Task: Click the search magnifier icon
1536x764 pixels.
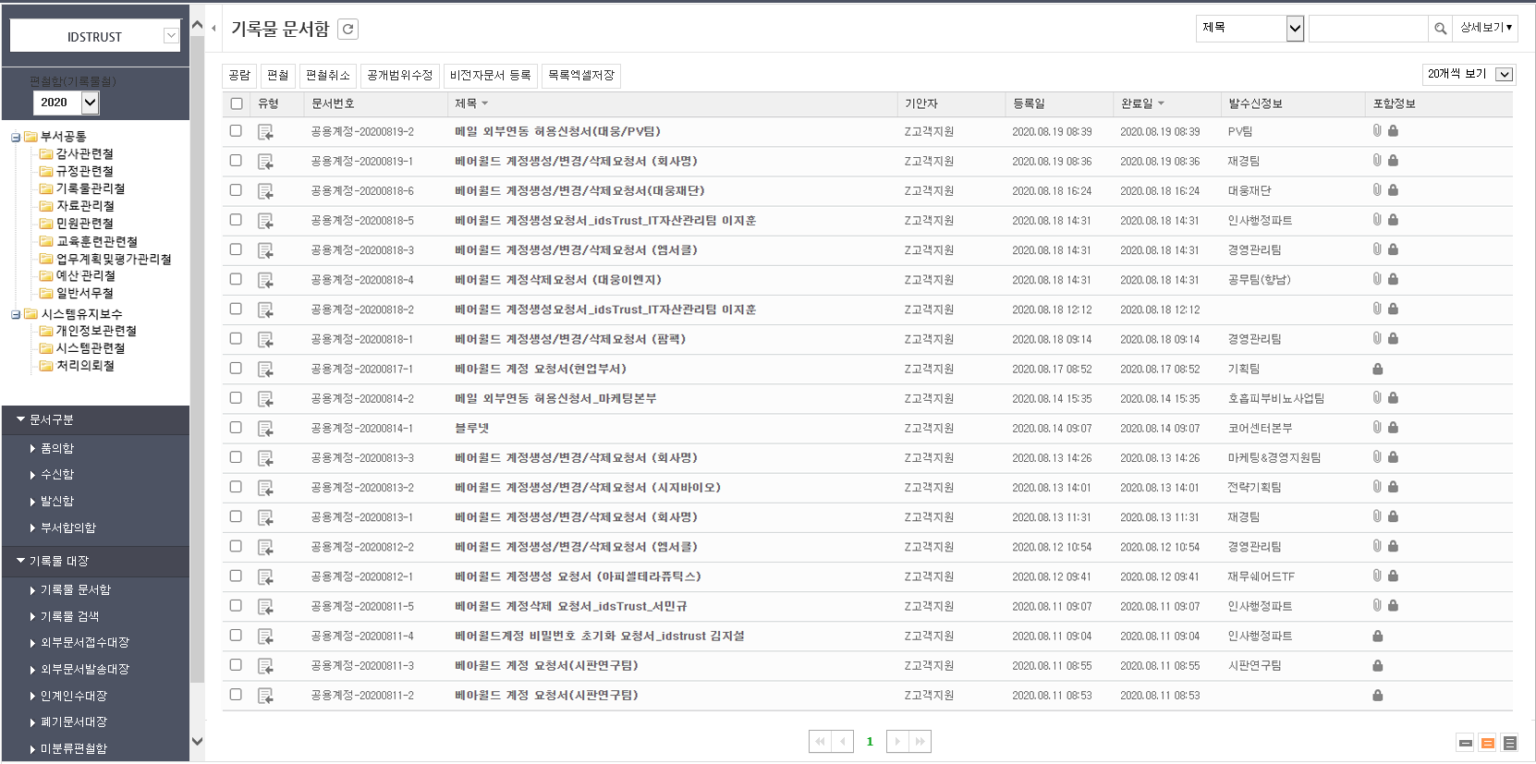Action: [x=1441, y=29]
